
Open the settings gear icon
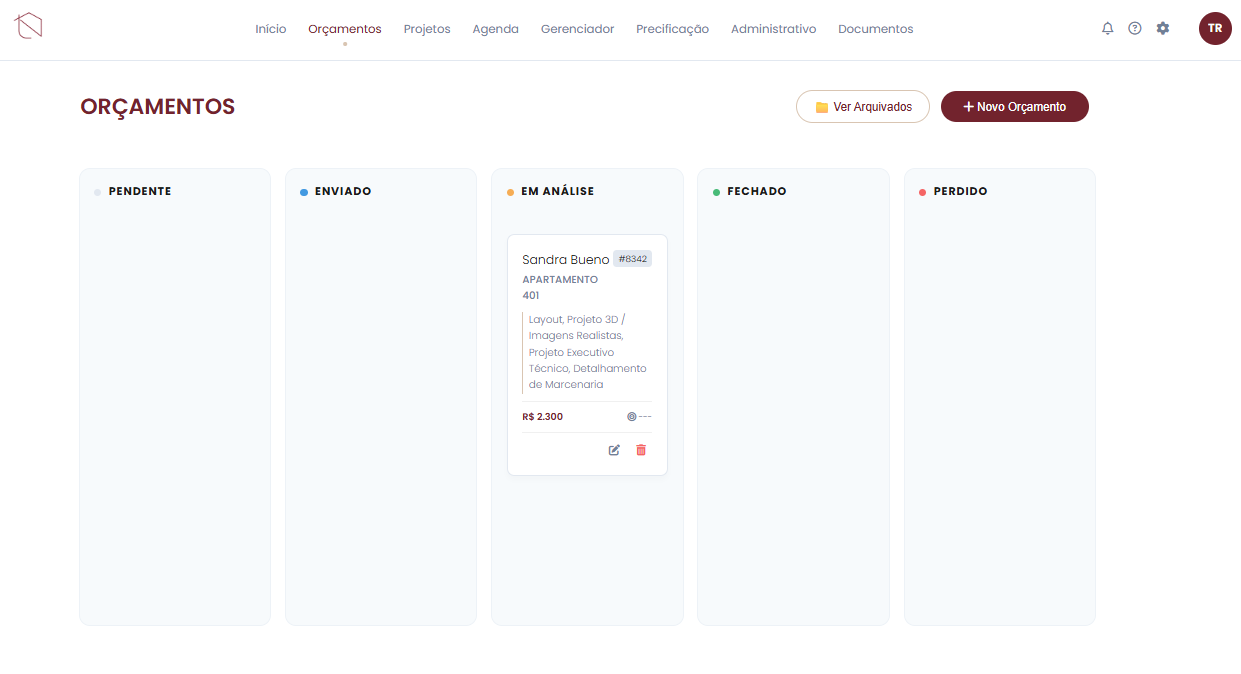(1163, 29)
